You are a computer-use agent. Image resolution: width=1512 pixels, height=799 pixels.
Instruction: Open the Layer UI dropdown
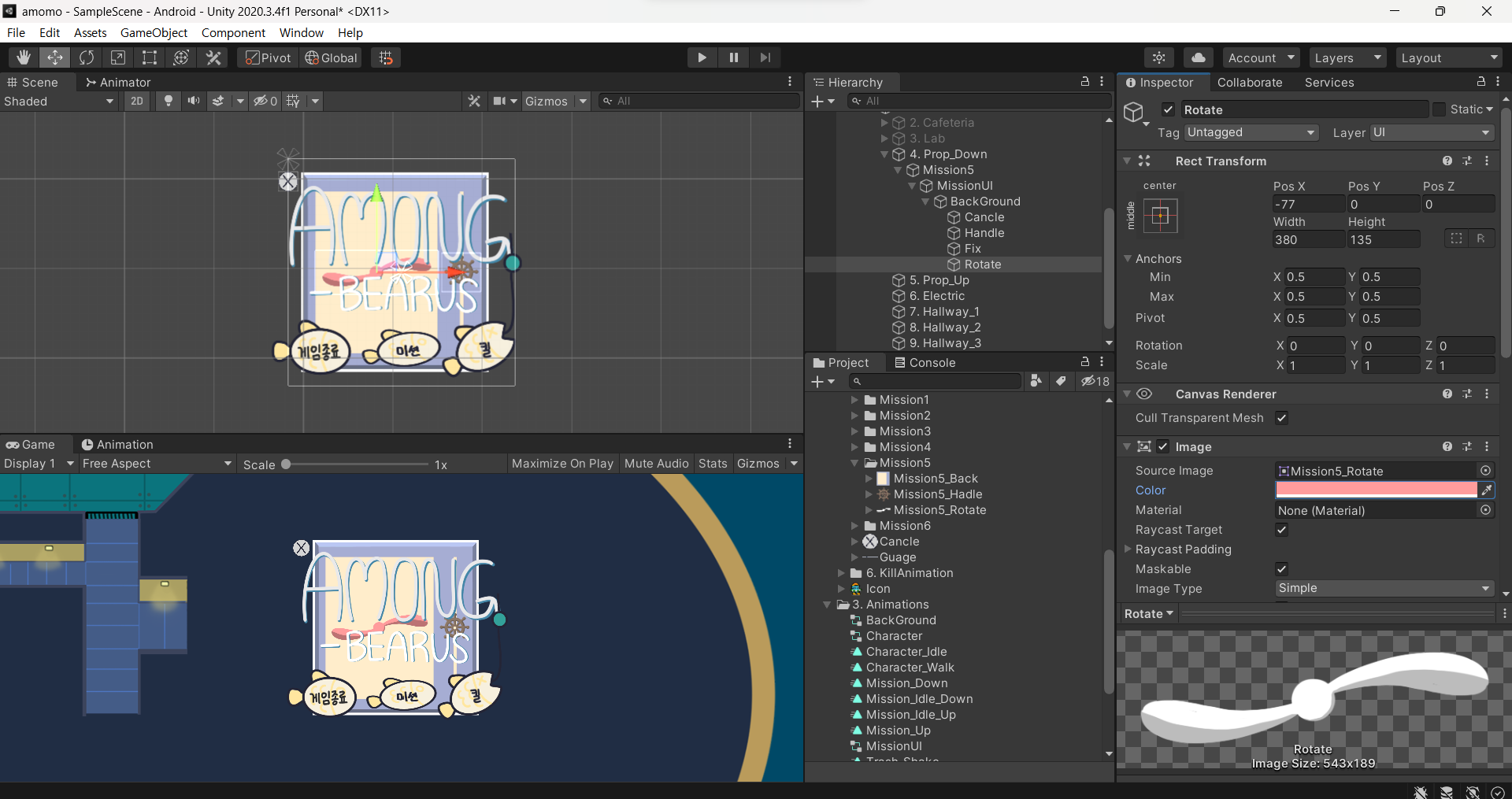[1431, 132]
